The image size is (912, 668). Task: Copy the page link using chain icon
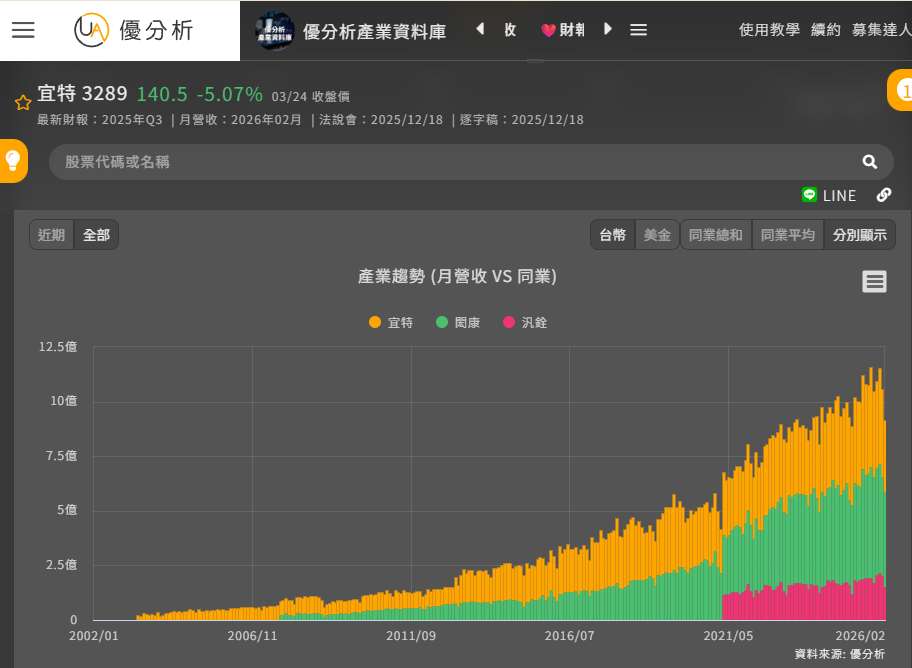coord(884,195)
